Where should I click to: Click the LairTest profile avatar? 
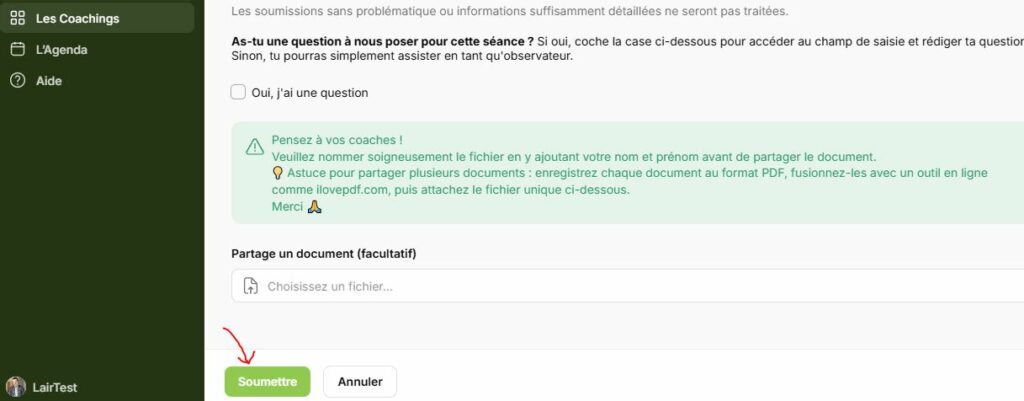click(16, 387)
